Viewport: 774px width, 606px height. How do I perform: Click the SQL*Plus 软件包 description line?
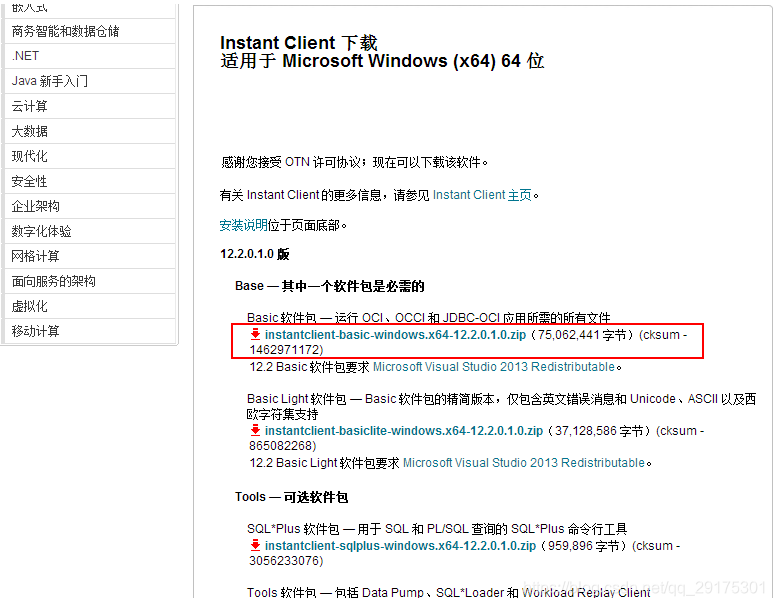click(x=437, y=529)
